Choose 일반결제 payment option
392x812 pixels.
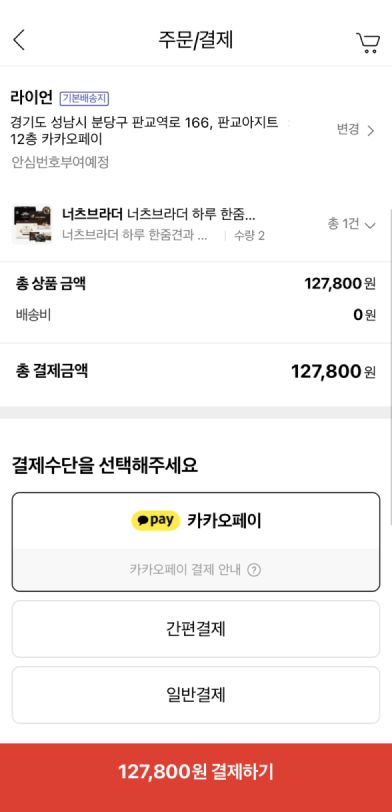click(196, 695)
